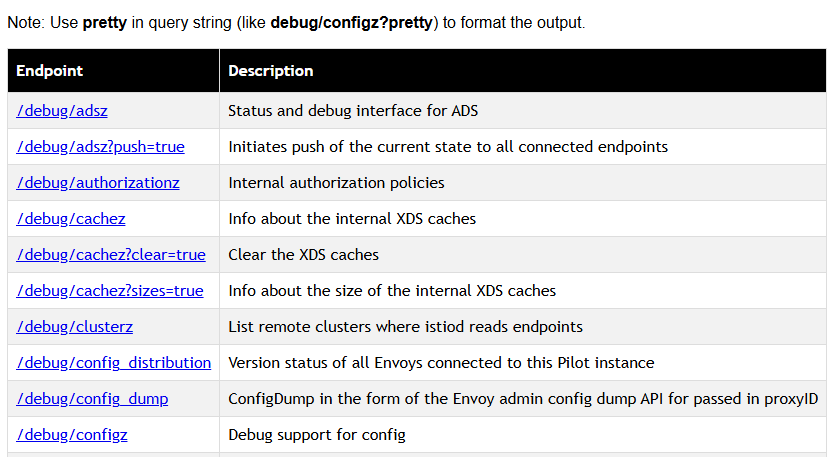
Task: Click the /debug/cachez?clear=true link
Action: coord(111,255)
